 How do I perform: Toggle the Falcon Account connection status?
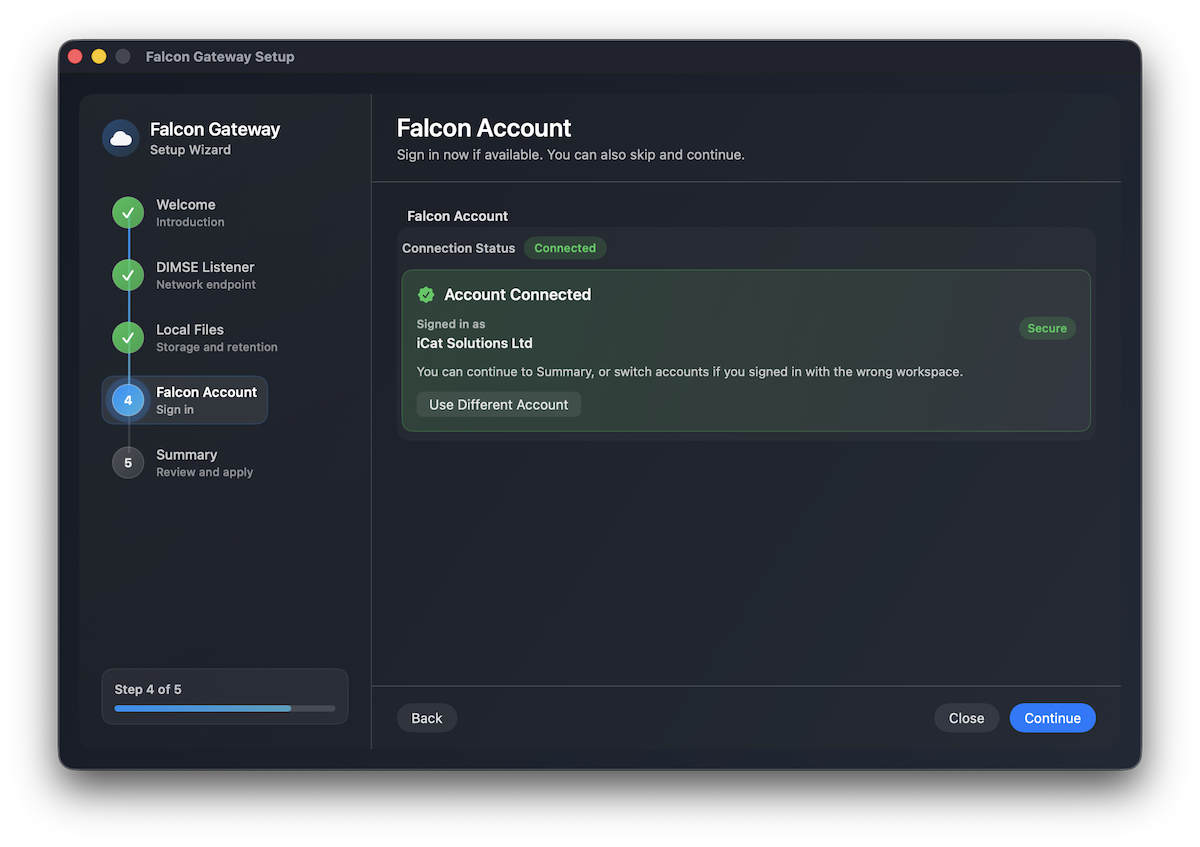565,247
